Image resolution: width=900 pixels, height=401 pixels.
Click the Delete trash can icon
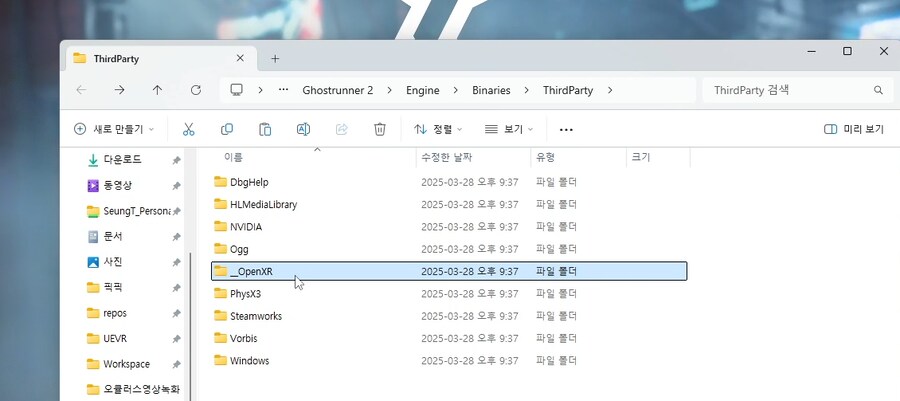click(380, 129)
